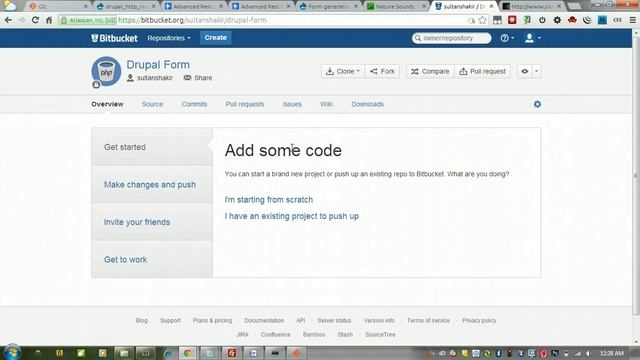Switch to the Commits tab
The width and height of the screenshot is (640, 360).
click(x=194, y=104)
